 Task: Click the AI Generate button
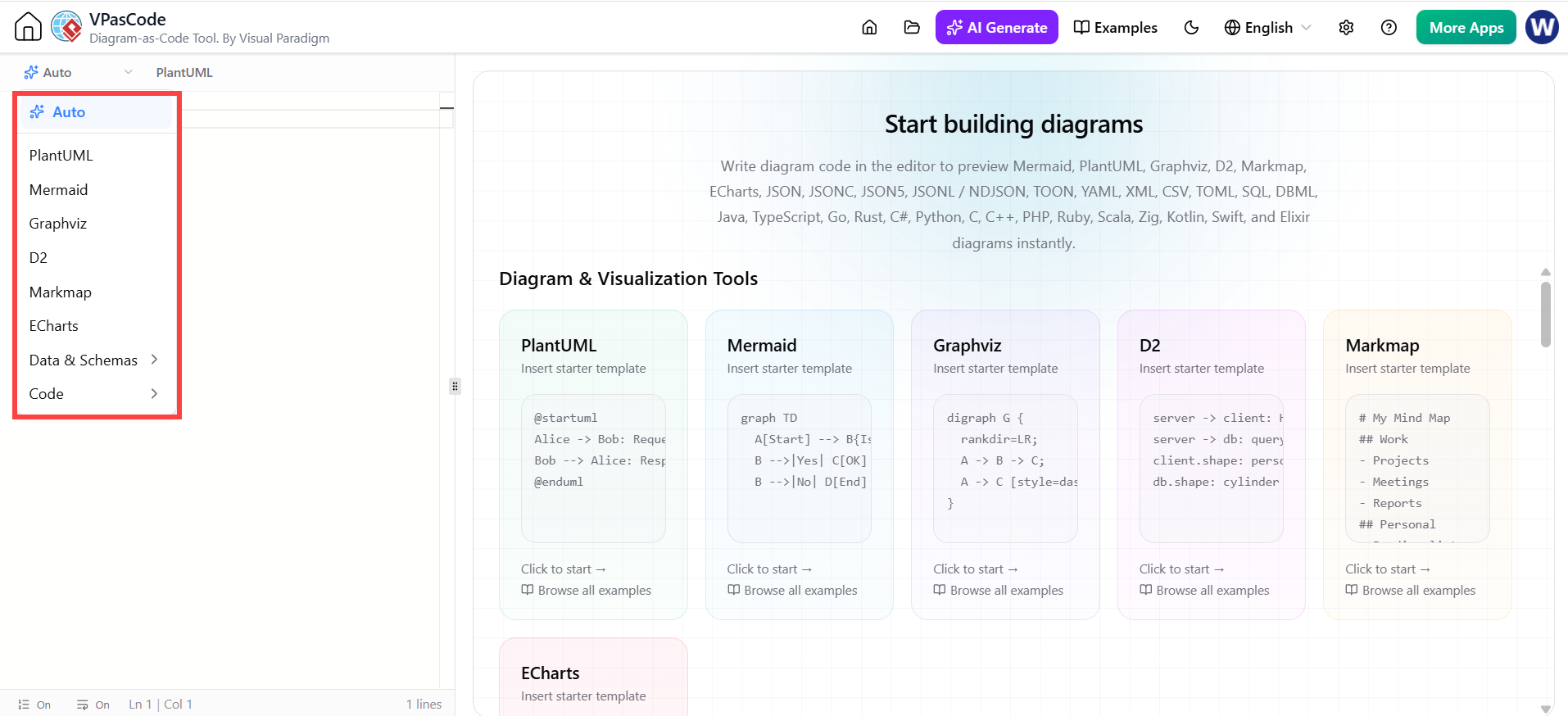(996, 27)
